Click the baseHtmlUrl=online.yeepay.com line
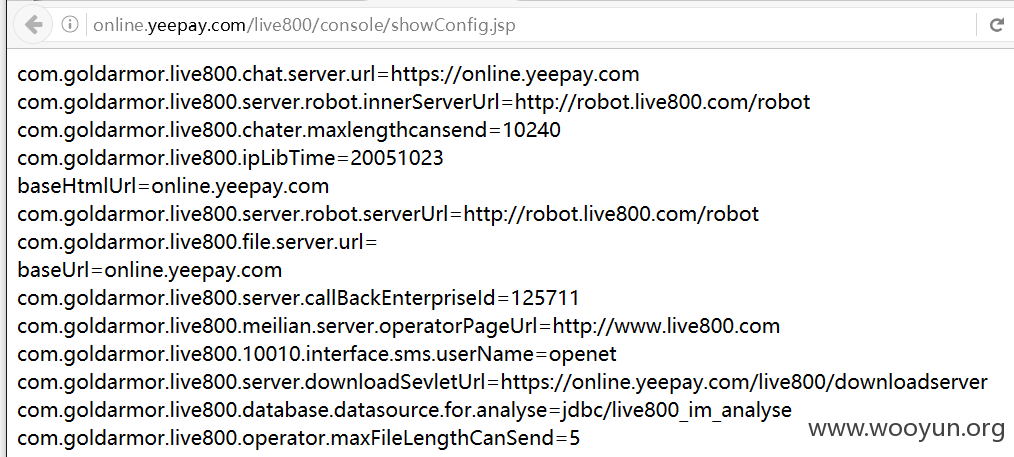 point(173,186)
